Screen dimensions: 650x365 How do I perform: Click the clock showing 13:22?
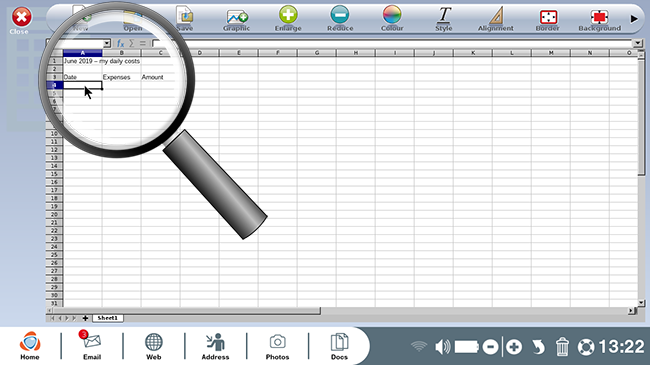pos(621,346)
